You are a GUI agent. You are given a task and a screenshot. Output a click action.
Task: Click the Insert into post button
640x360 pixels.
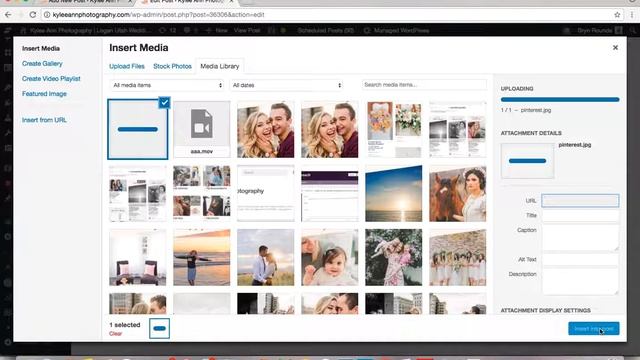[x=593, y=329]
